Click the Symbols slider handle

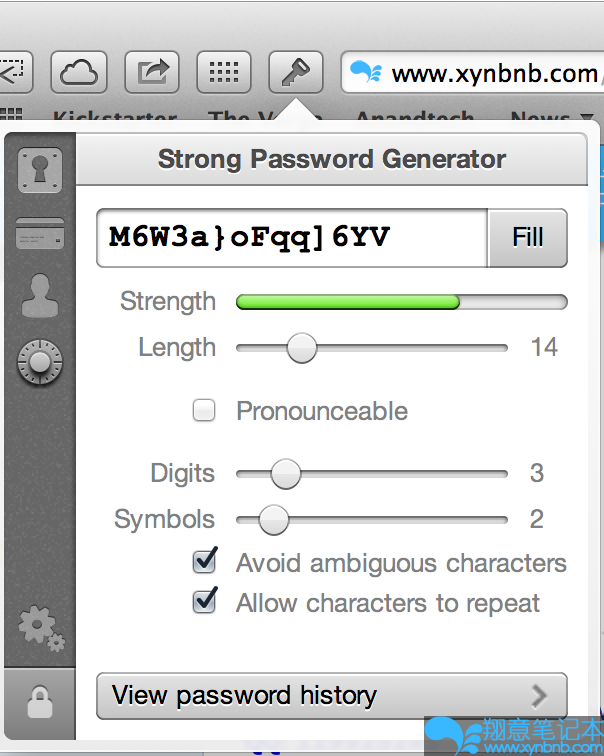[273, 520]
